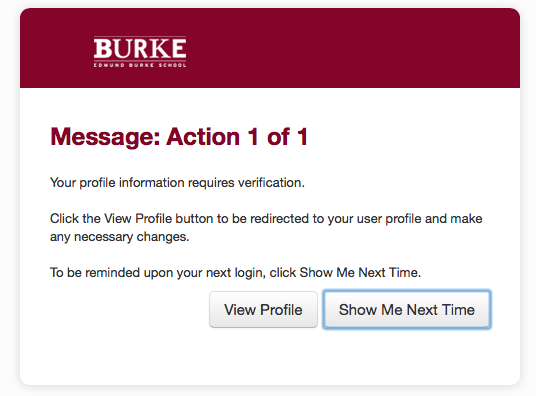Click the Edmund Burke School subtitle
This screenshot has width=536, height=396.
click(x=140, y=65)
